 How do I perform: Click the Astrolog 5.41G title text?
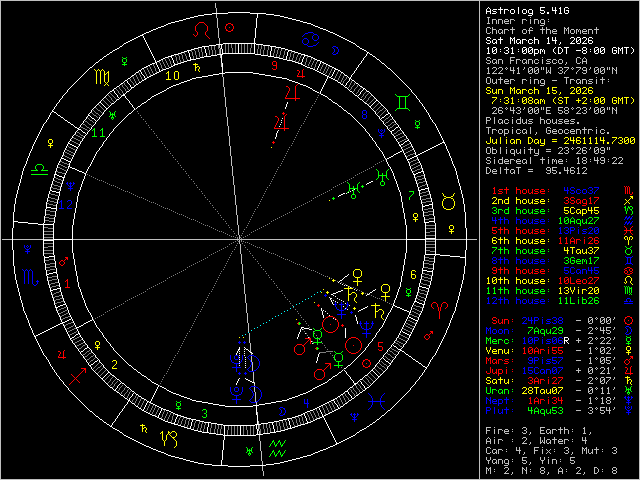(x=528, y=10)
